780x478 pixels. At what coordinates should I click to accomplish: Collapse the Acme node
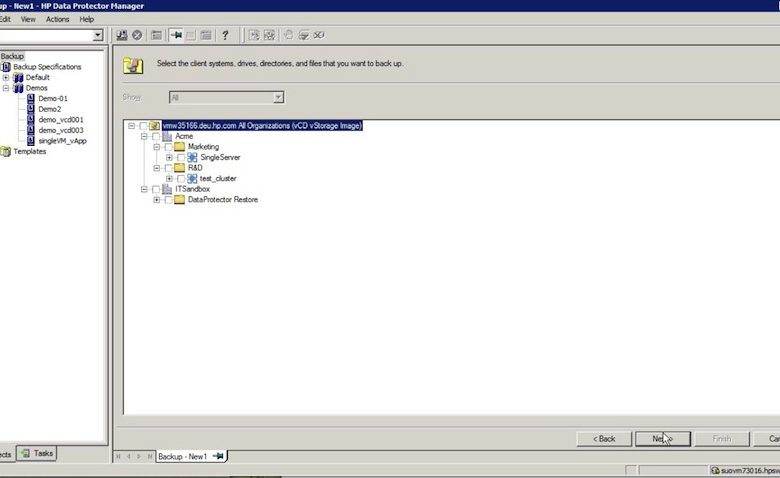click(144, 136)
